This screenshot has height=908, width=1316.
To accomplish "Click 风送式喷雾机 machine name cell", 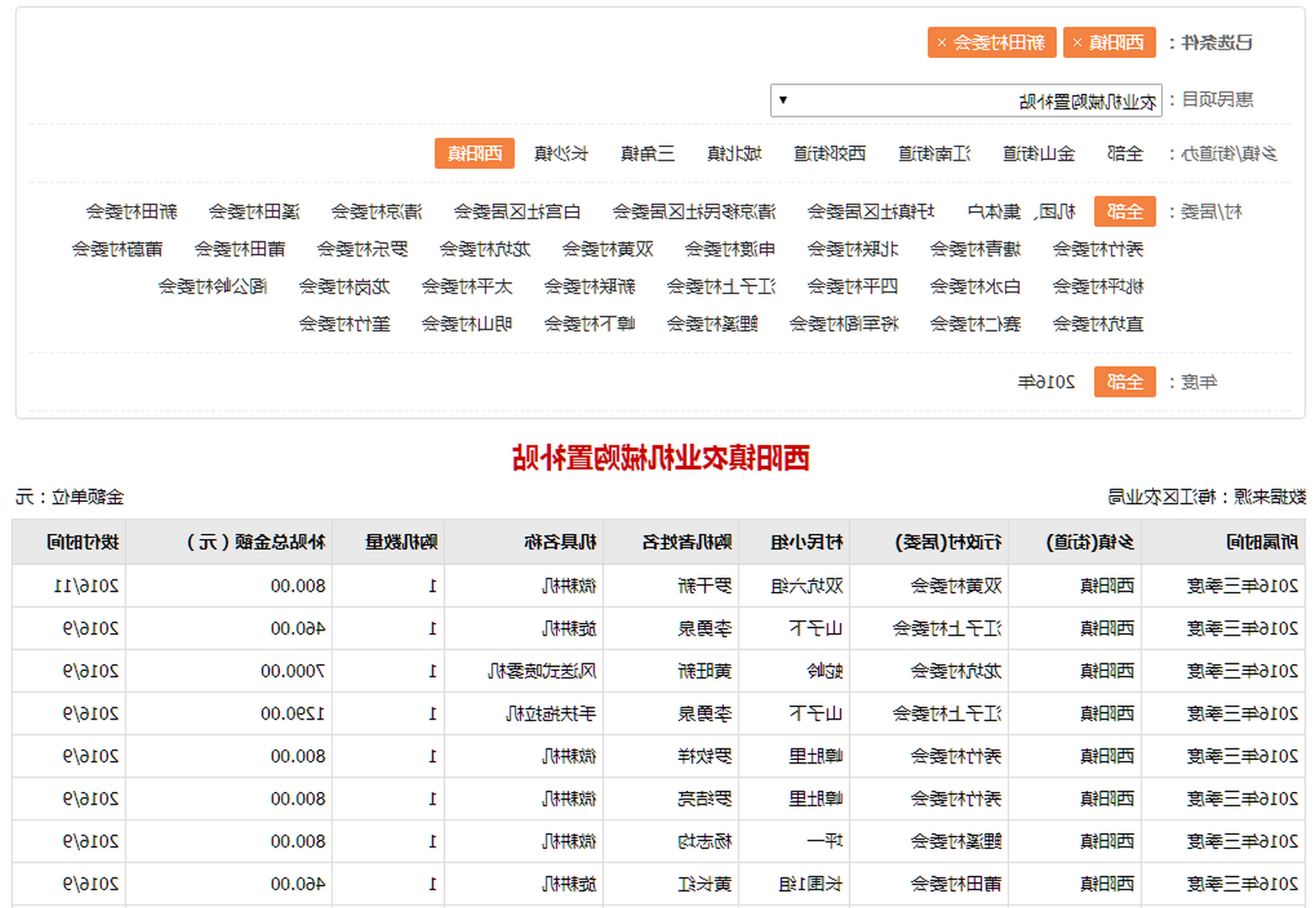I will tap(542, 671).
